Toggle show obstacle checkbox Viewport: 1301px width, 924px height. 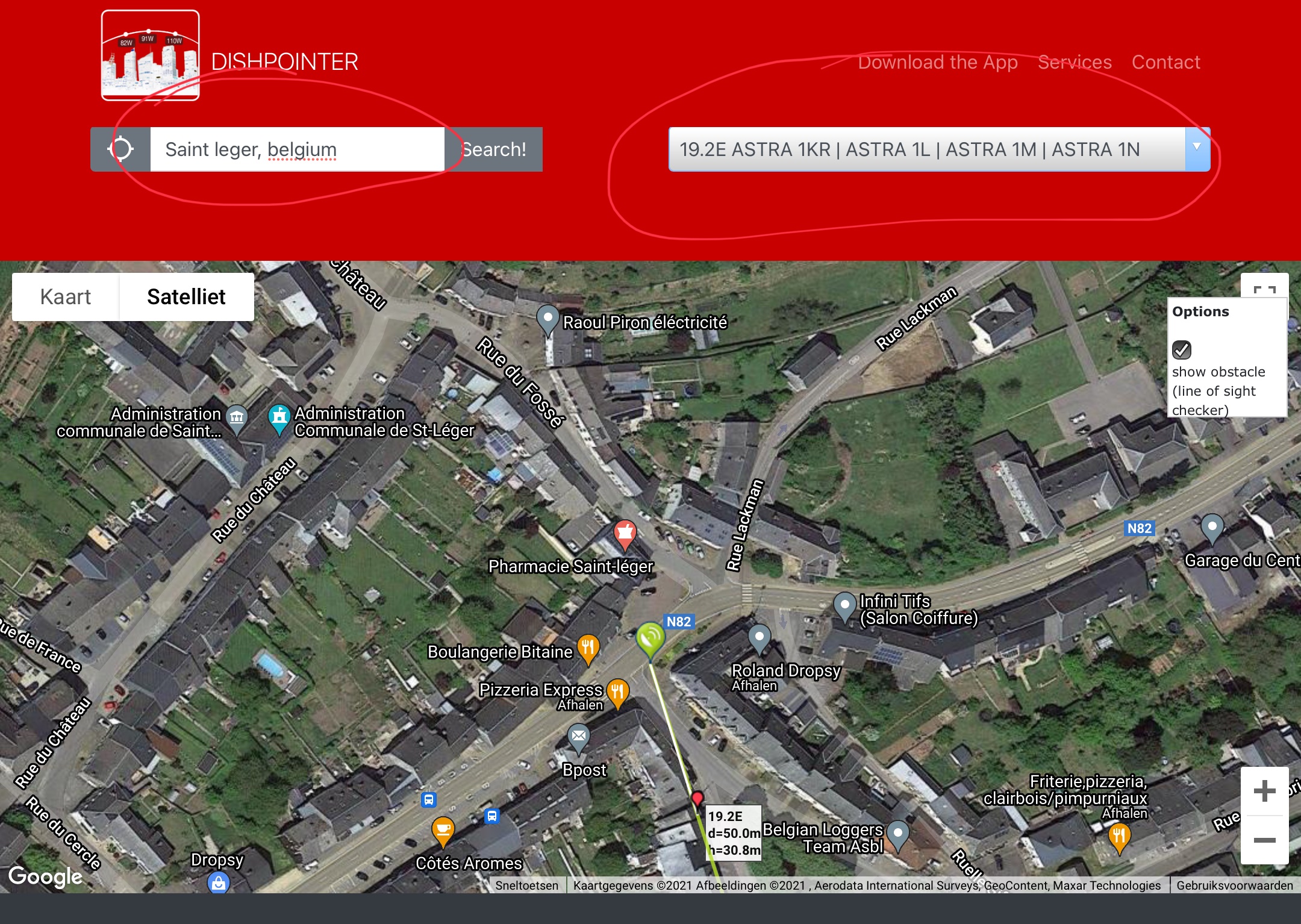click(x=1181, y=349)
